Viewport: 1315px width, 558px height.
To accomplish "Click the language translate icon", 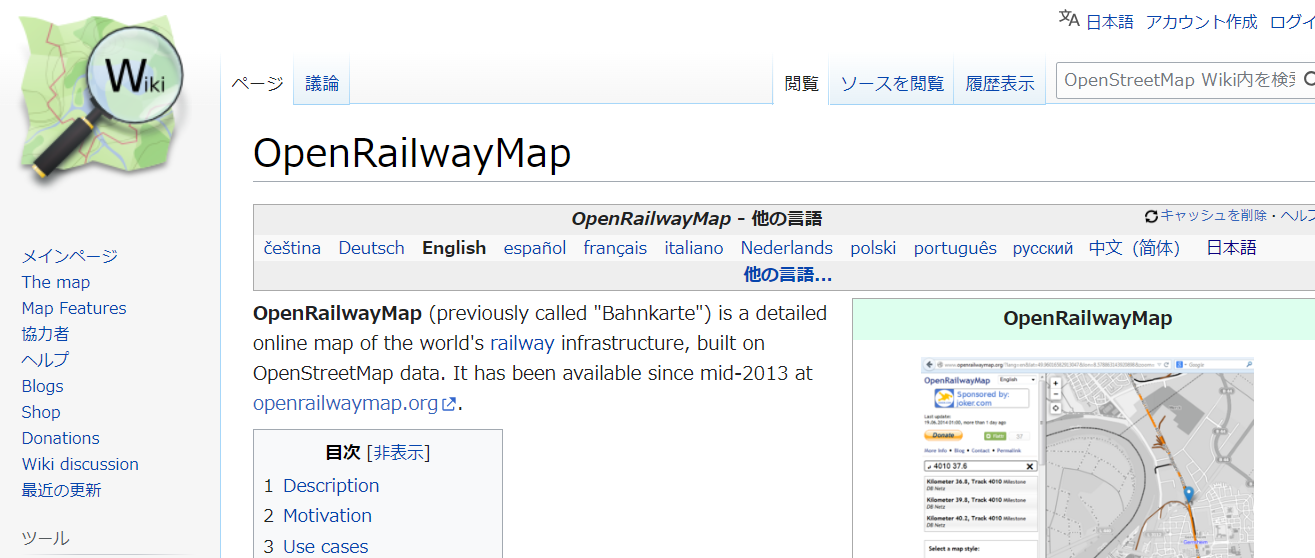I will point(1069,19).
